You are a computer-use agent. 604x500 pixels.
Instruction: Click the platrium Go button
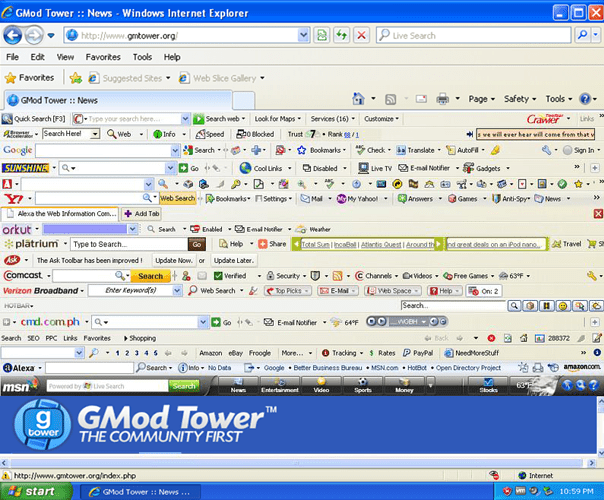[x=197, y=244]
